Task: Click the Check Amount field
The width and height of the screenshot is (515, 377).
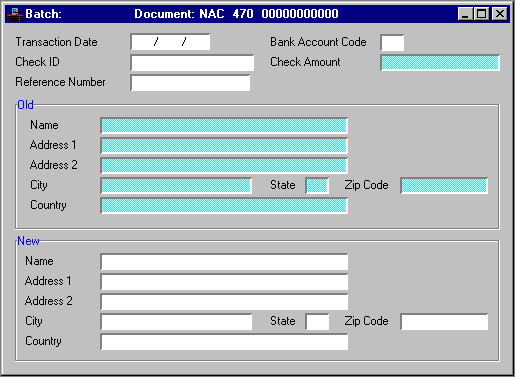Action: (x=440, y=63)
